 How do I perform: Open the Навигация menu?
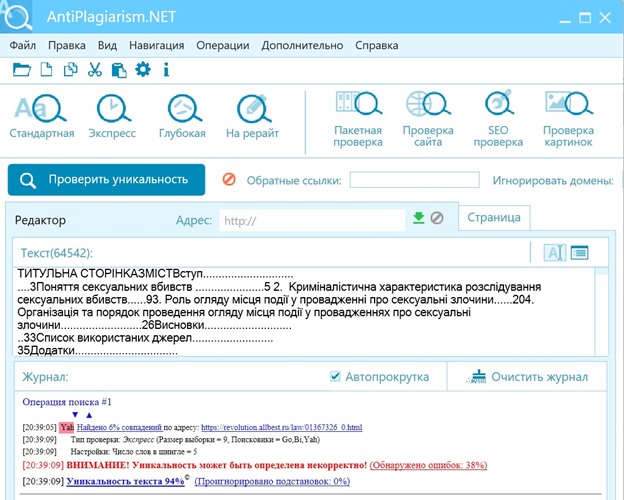pyautogui.click(x=156, y=45)
